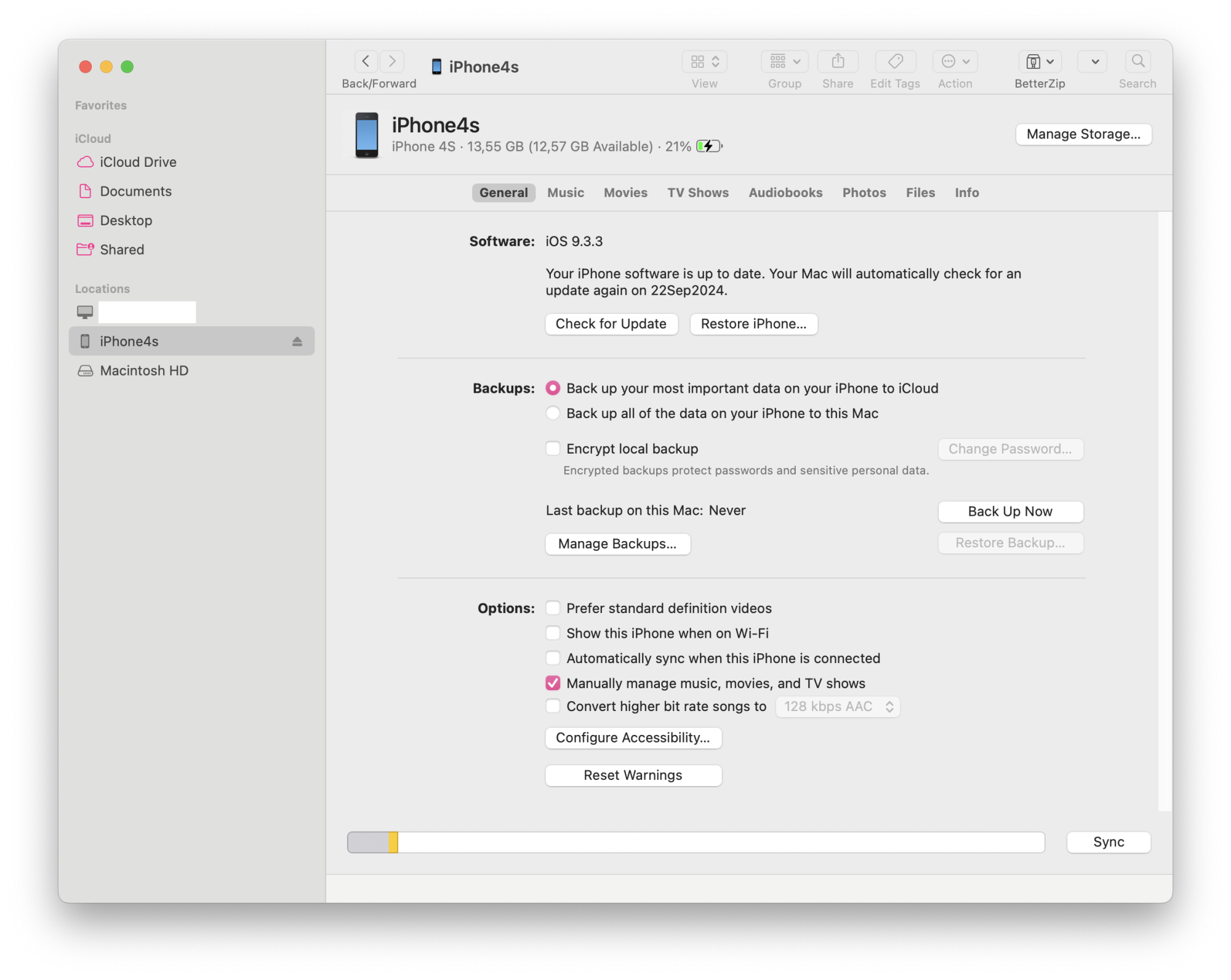The image size is (1231, 980).
Task: Open Documents in the sidebar
Action: pos(192,191)
